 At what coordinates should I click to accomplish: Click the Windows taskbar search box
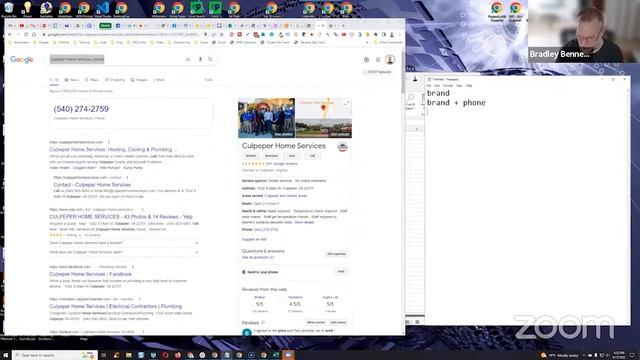[x=55, y=355]
